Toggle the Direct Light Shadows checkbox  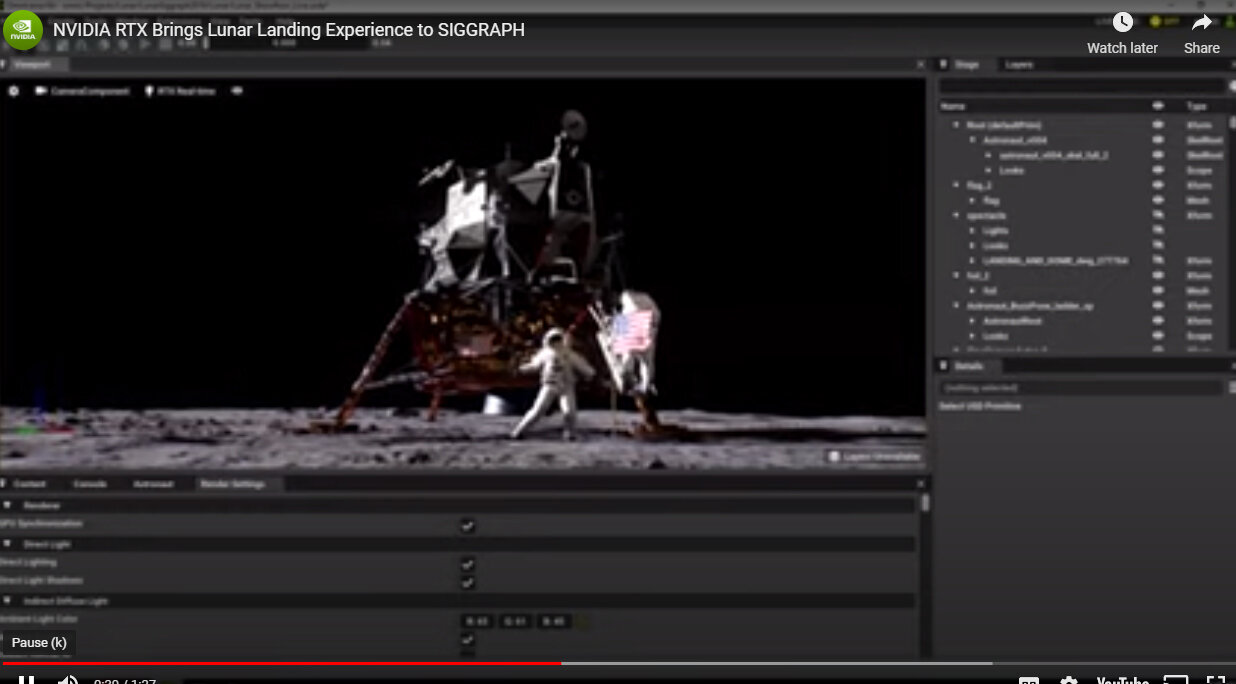pyautogui.click(x=467, y=581)
